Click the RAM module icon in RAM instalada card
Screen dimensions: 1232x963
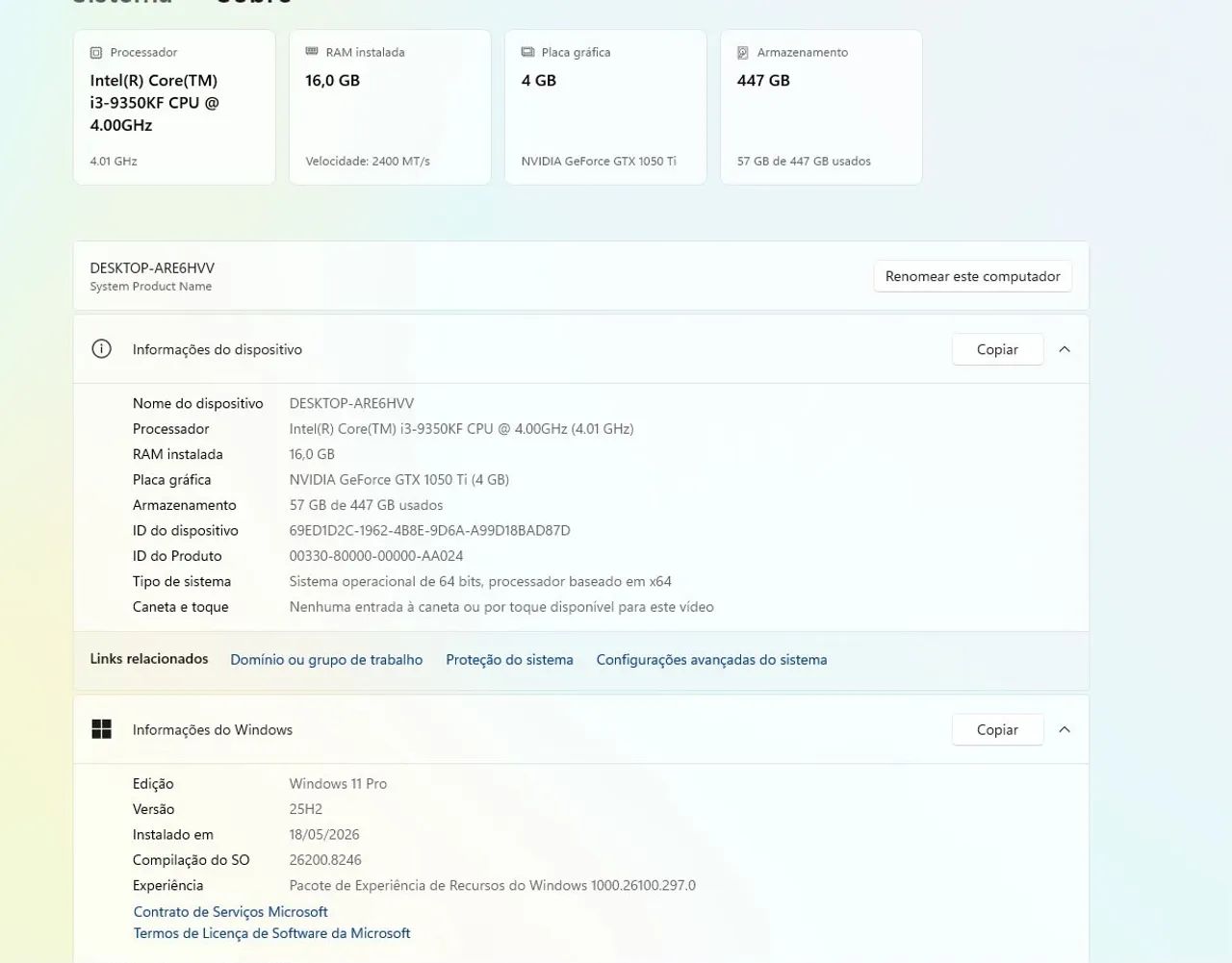312,52
